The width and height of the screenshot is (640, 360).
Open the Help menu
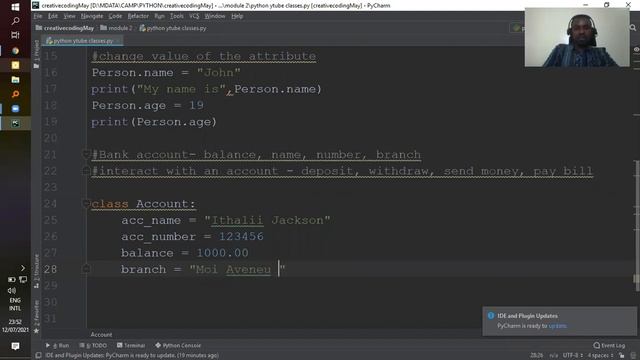237,16
